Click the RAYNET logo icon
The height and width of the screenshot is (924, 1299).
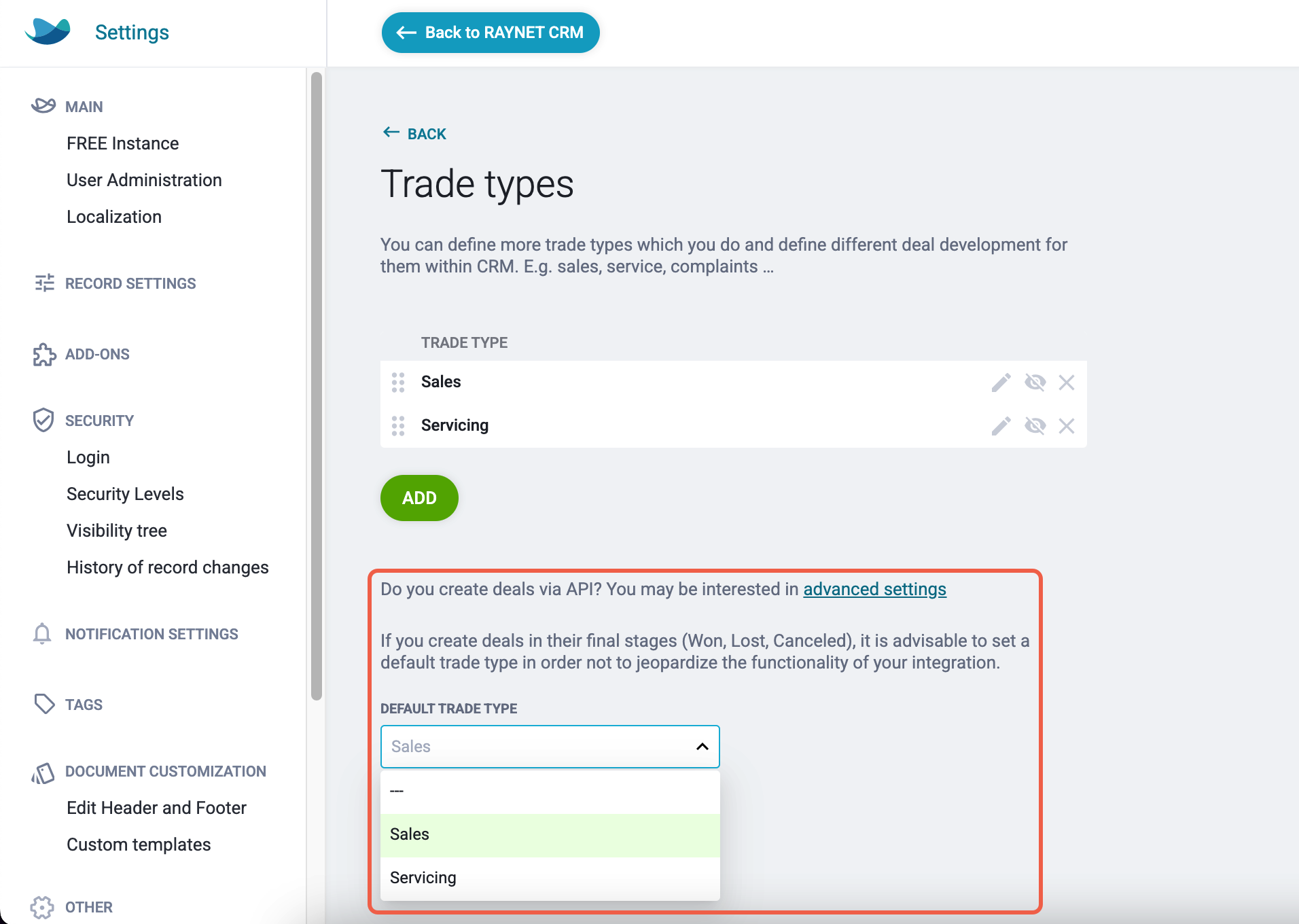48,32
